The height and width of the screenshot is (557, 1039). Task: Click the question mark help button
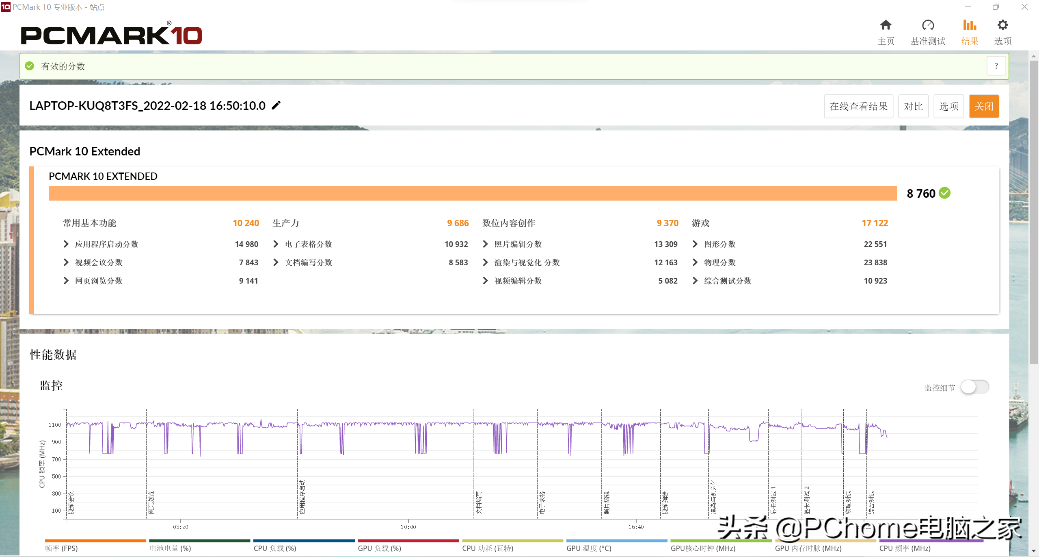point(995,66)
